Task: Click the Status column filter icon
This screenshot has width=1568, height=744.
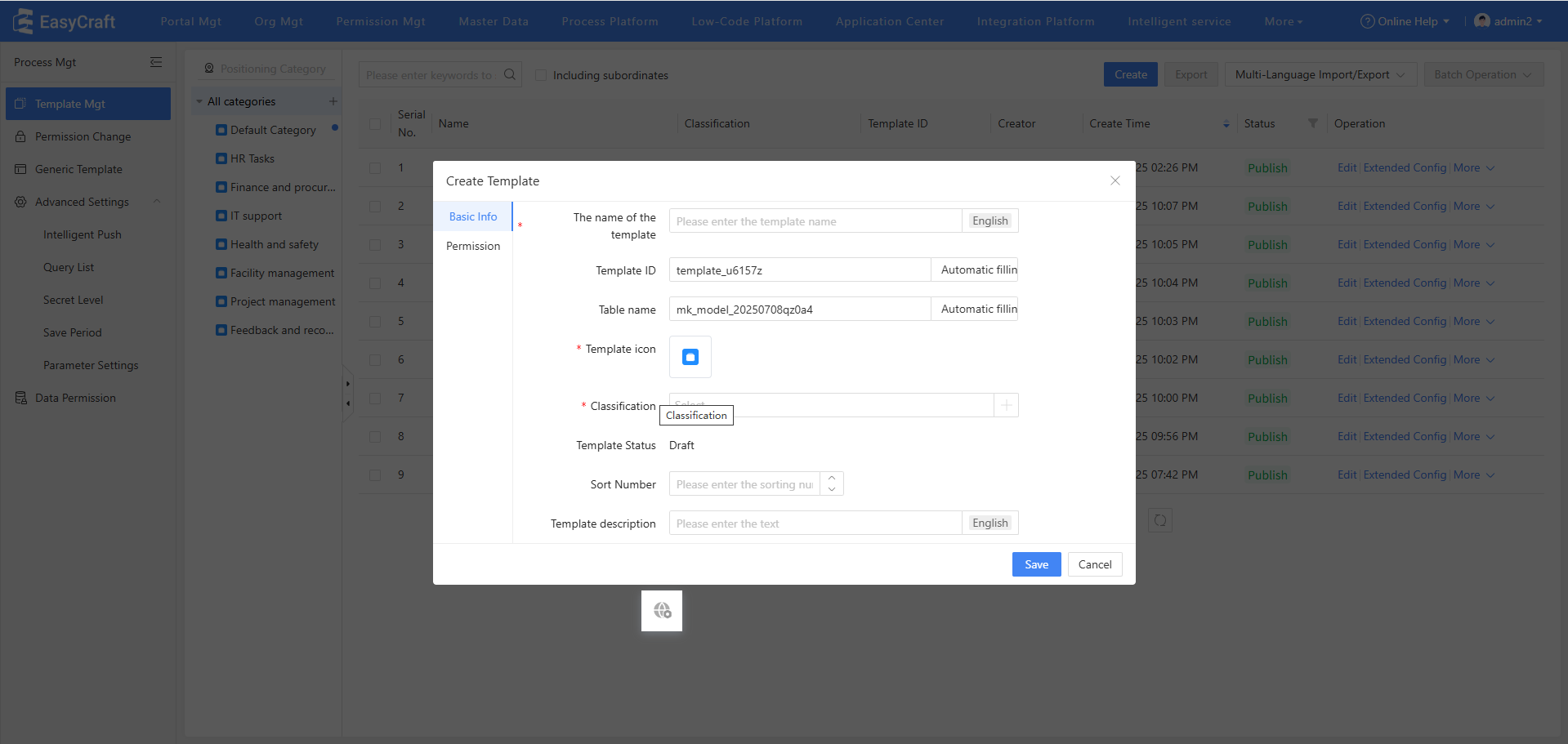Action: [x=1312, y=123]
